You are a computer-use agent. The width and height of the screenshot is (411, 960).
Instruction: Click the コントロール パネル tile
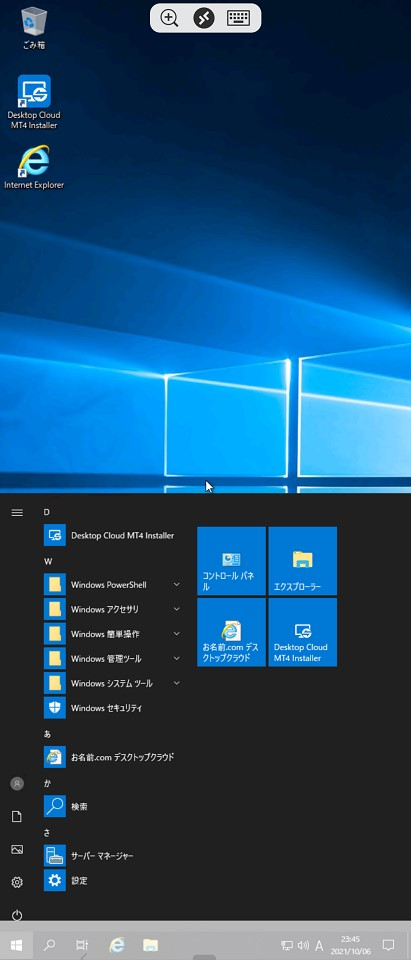pyautogui.click(x=232, y=561)
